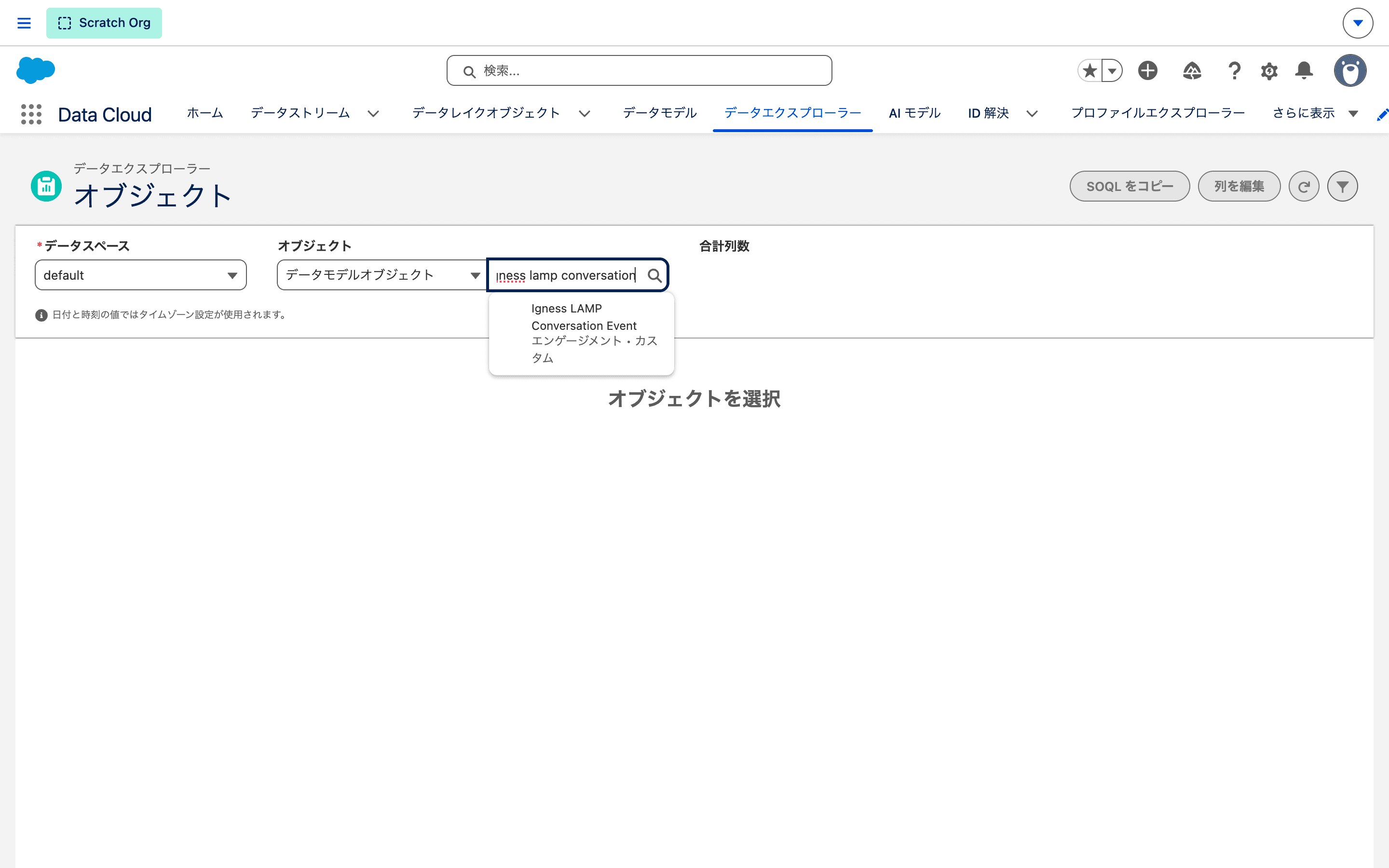Open the データレイクオブジェクト tab

(x=486, y=113)
